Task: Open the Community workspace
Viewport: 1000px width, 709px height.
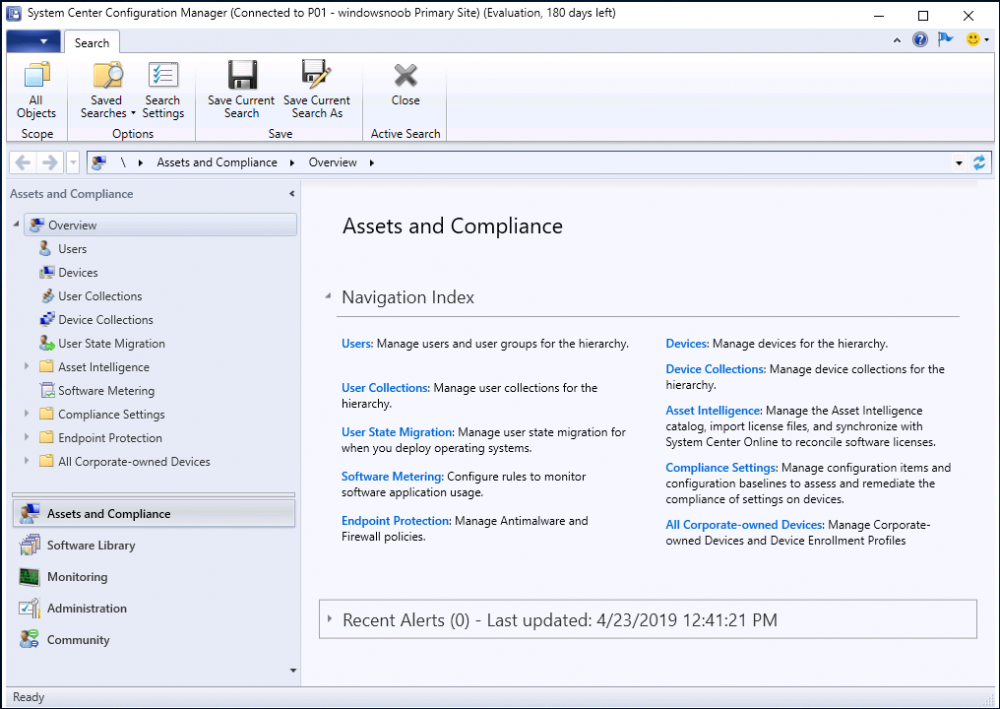Action: pyautogui.click(x=154, y=640)
